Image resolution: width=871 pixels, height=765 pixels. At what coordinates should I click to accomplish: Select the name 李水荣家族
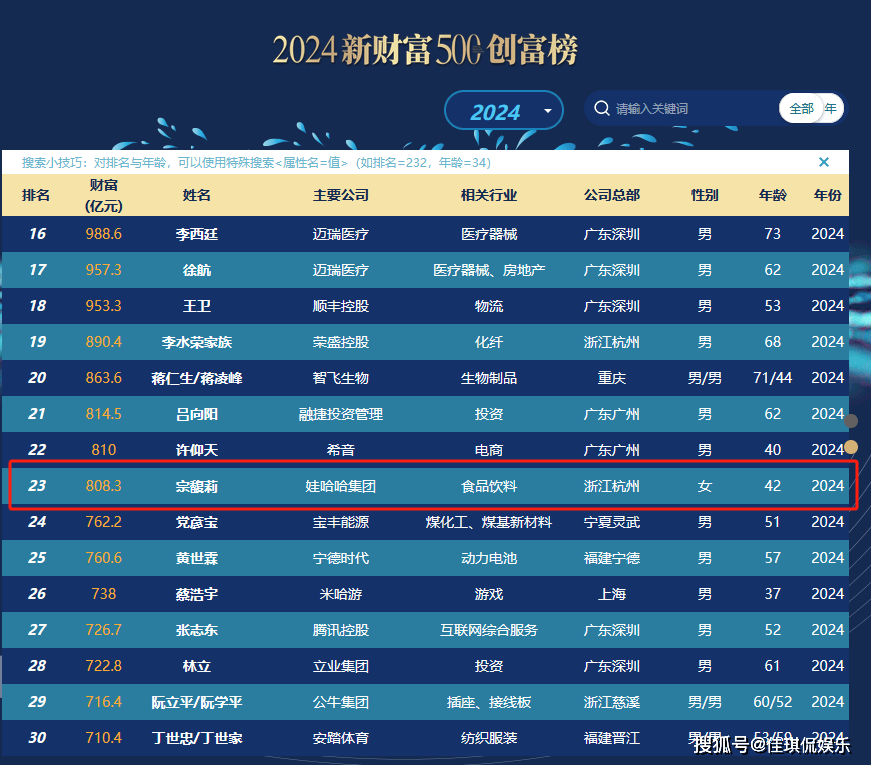[197, 342]
